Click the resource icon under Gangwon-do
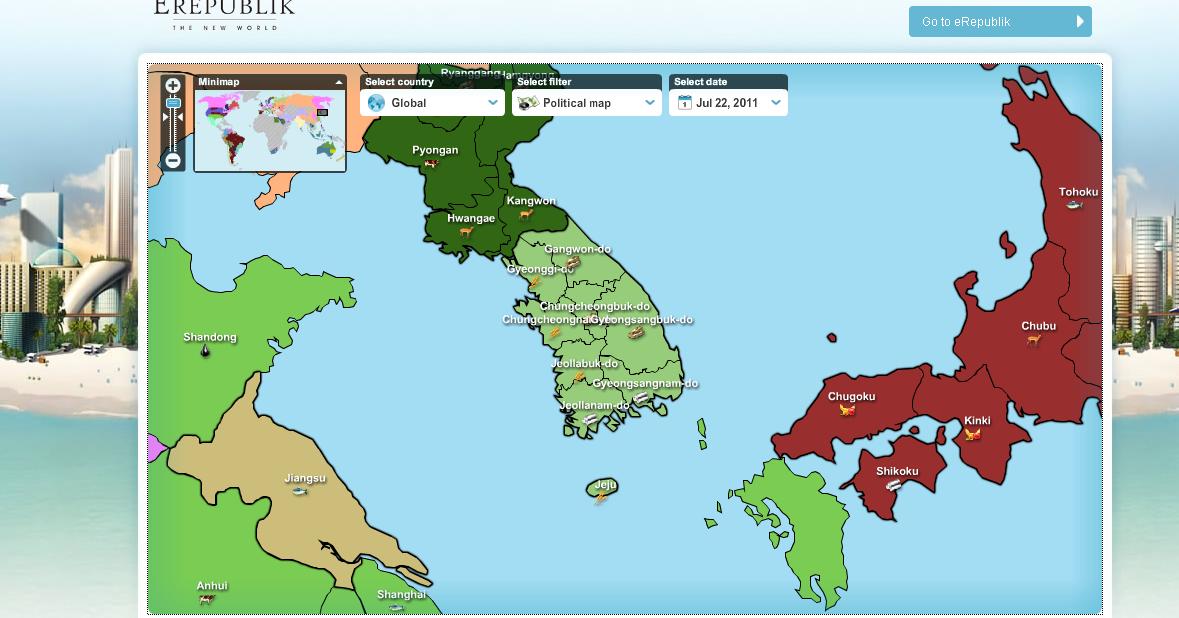The image size is (1179, 618). (573, 262)
